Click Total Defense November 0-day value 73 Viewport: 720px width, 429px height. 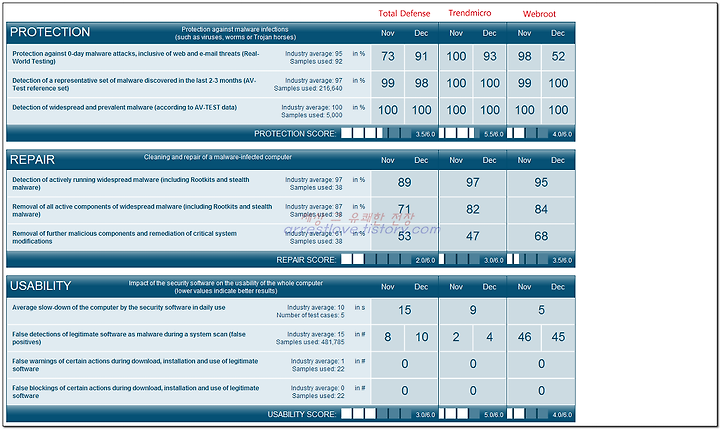[x=388, y=56]
